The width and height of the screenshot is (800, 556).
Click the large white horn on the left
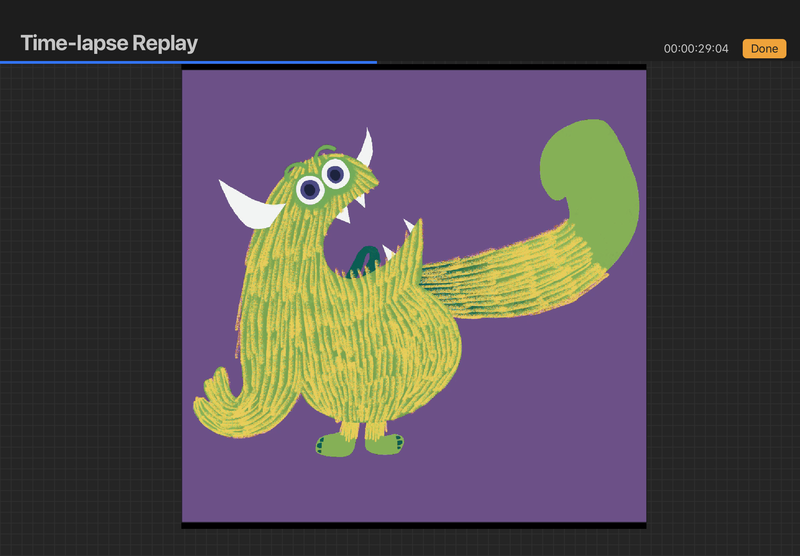250,203
